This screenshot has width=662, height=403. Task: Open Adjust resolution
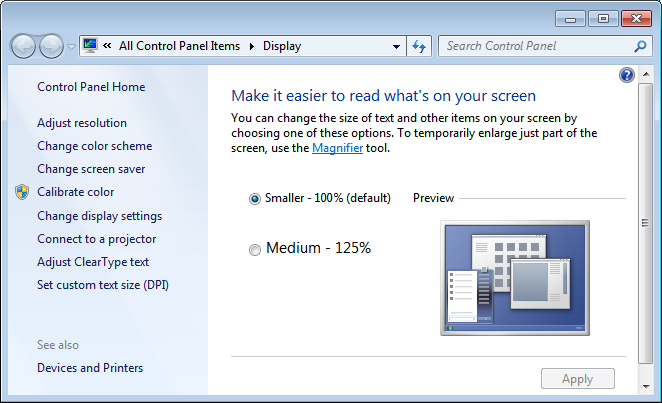click(82, 123)
